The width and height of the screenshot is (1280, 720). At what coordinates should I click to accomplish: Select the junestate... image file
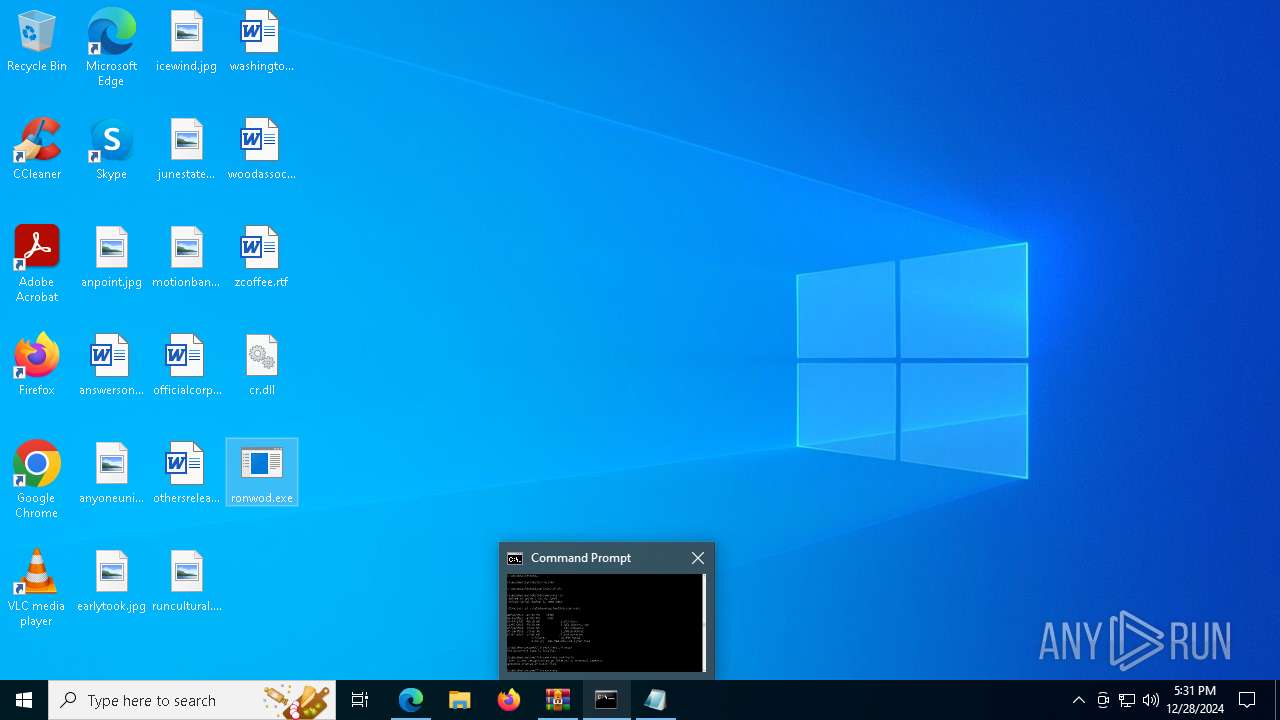click(186, 150)
